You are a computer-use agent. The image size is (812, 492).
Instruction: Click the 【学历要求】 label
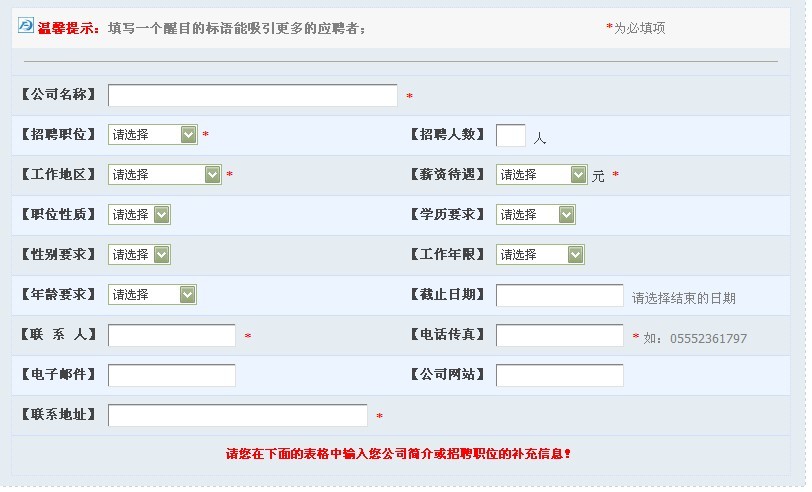447,214
